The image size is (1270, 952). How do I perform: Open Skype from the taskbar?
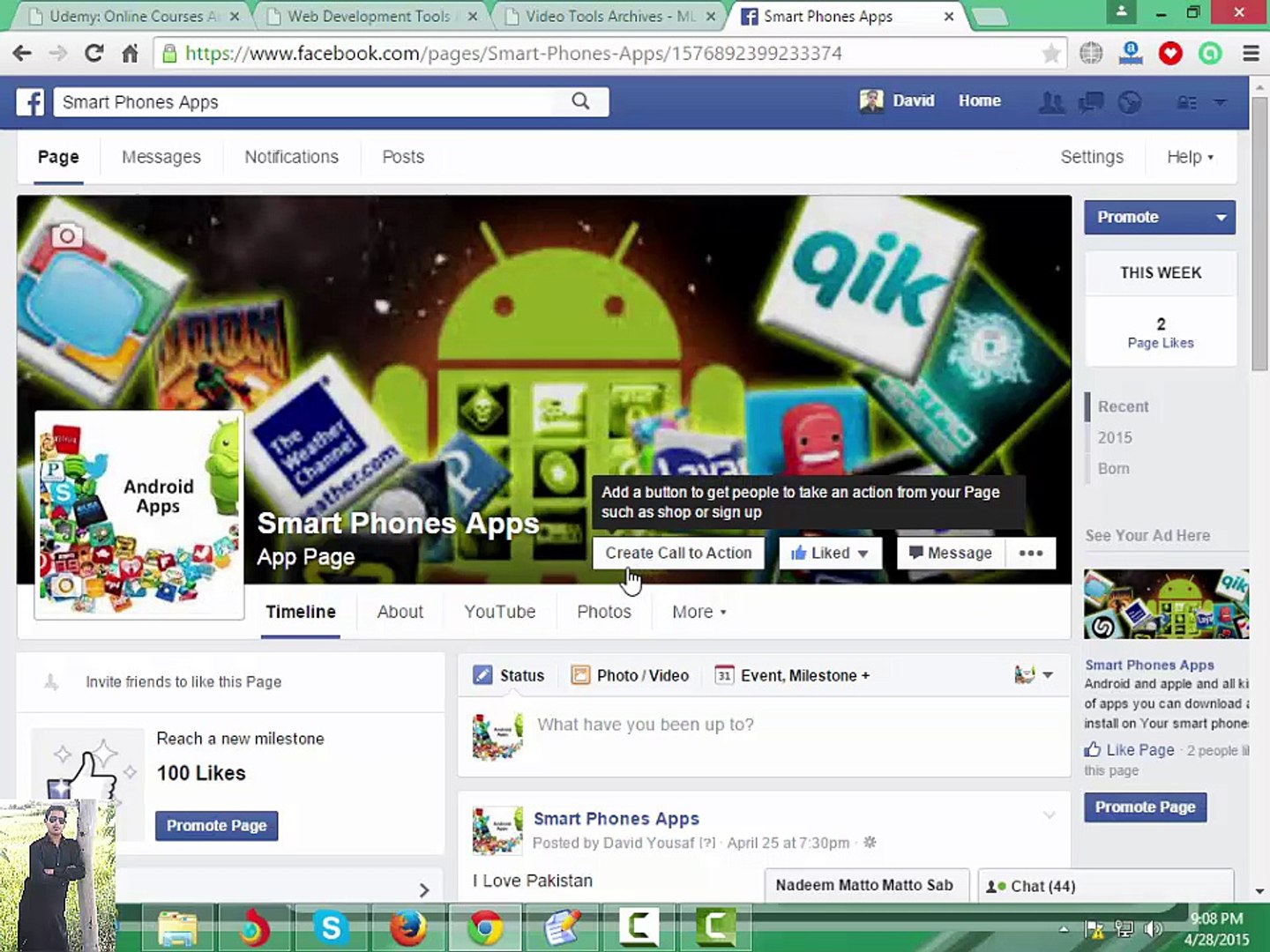click(331, 927)
